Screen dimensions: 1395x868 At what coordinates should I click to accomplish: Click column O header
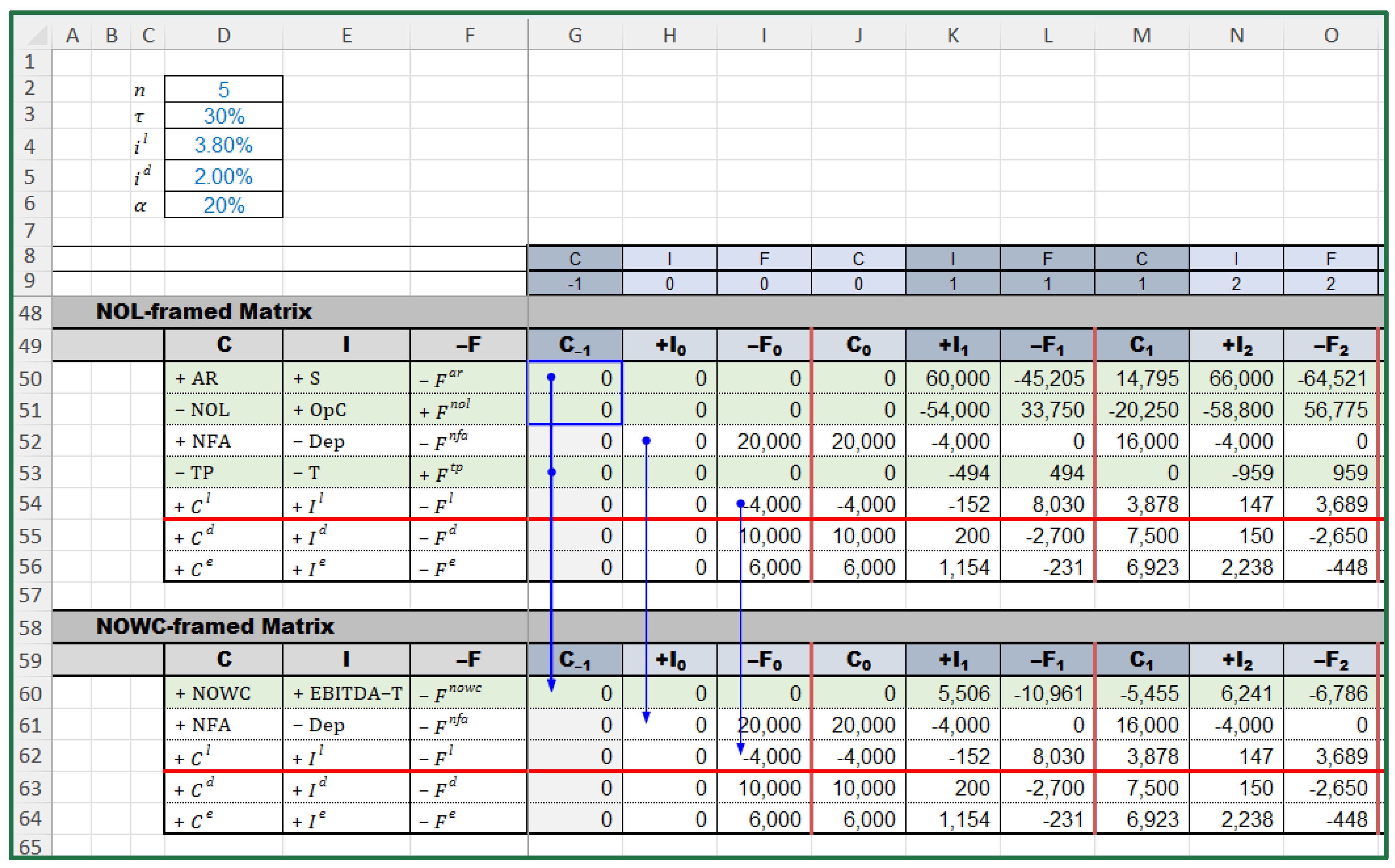click(1331, 36)
